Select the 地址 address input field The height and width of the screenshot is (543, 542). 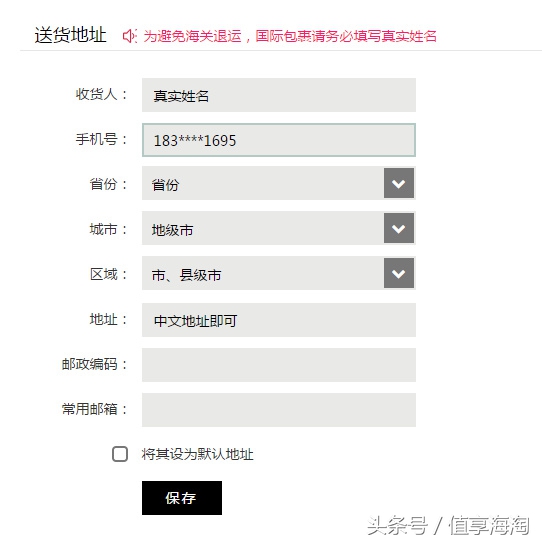279,320
